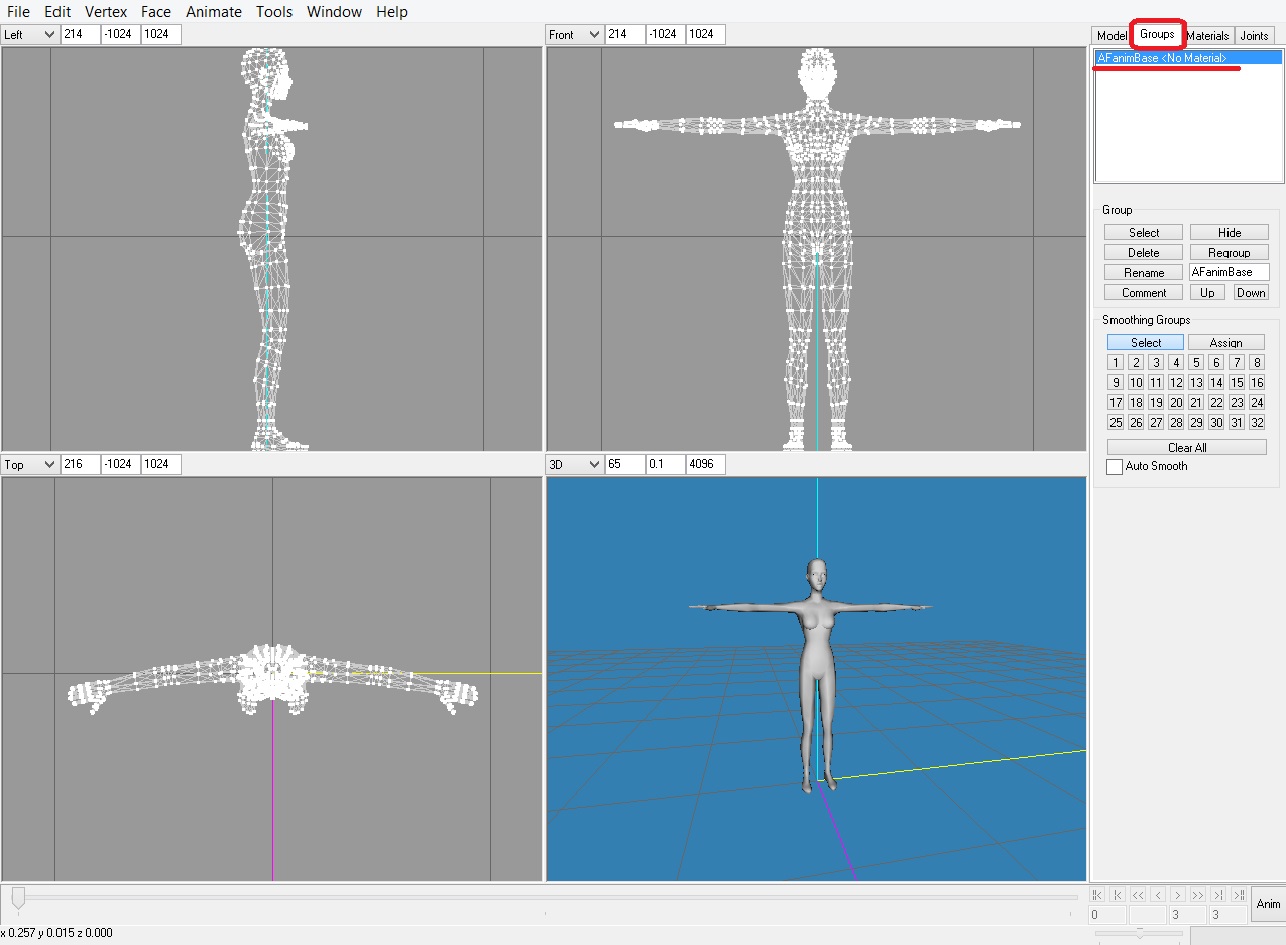The image size is (1286, 945).
Task: Toggle the smoothing groups Select mode button
Action: coord(1145,342)
